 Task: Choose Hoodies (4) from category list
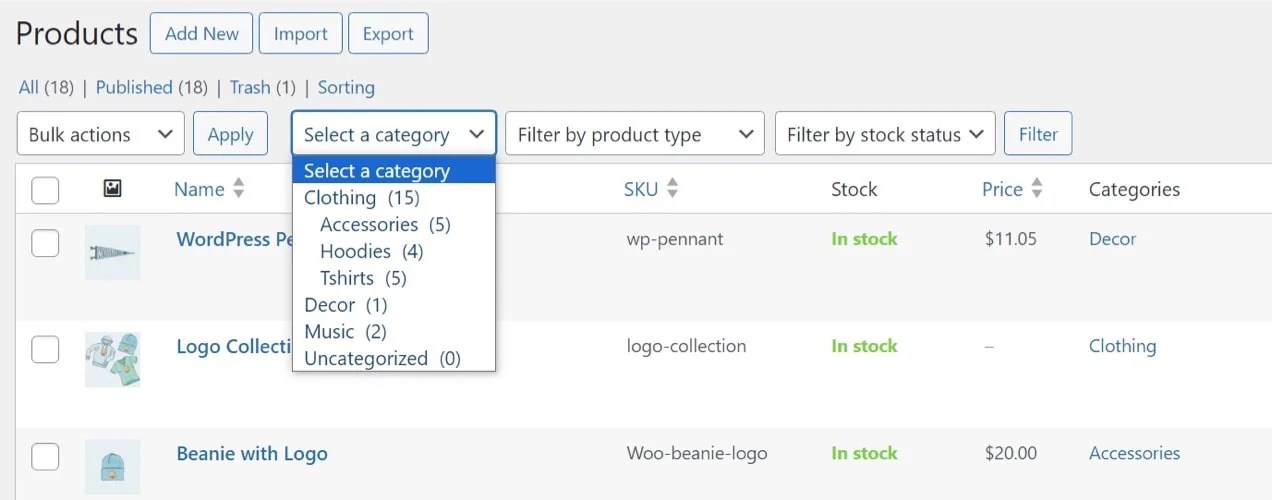(x=371, y=251)
